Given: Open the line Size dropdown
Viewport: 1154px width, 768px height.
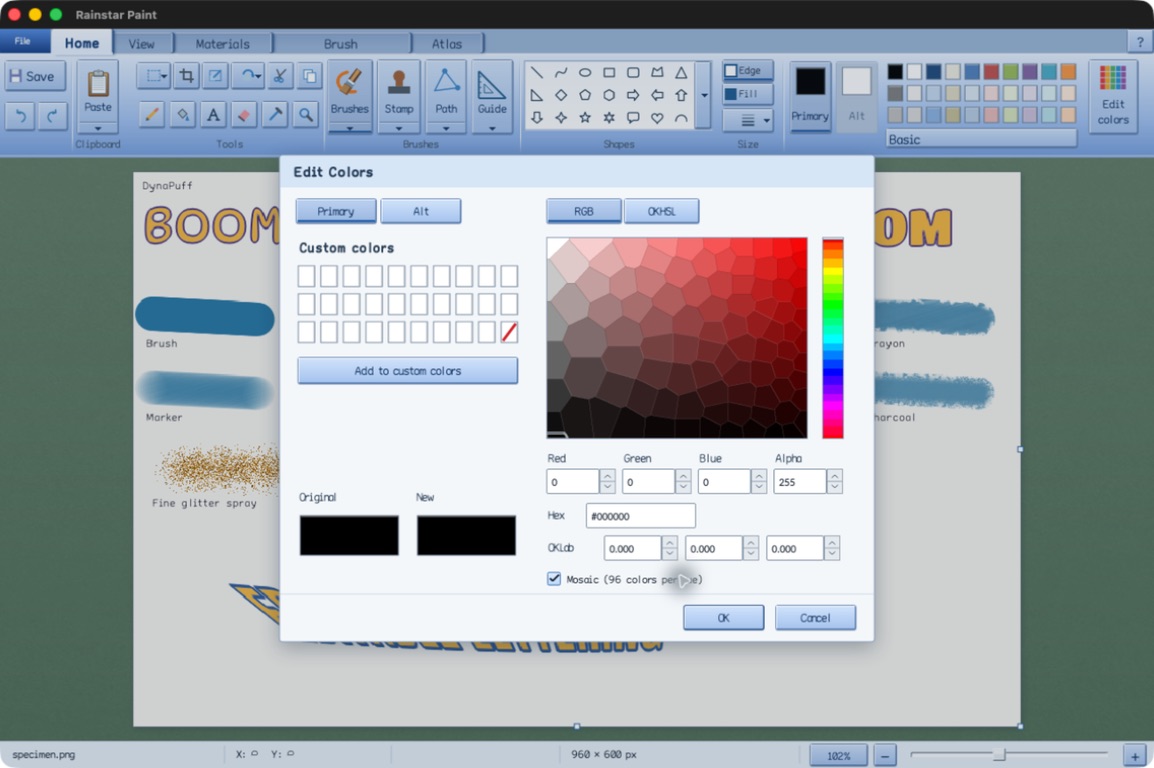Looking at the screenshot, I should (748, 120).
